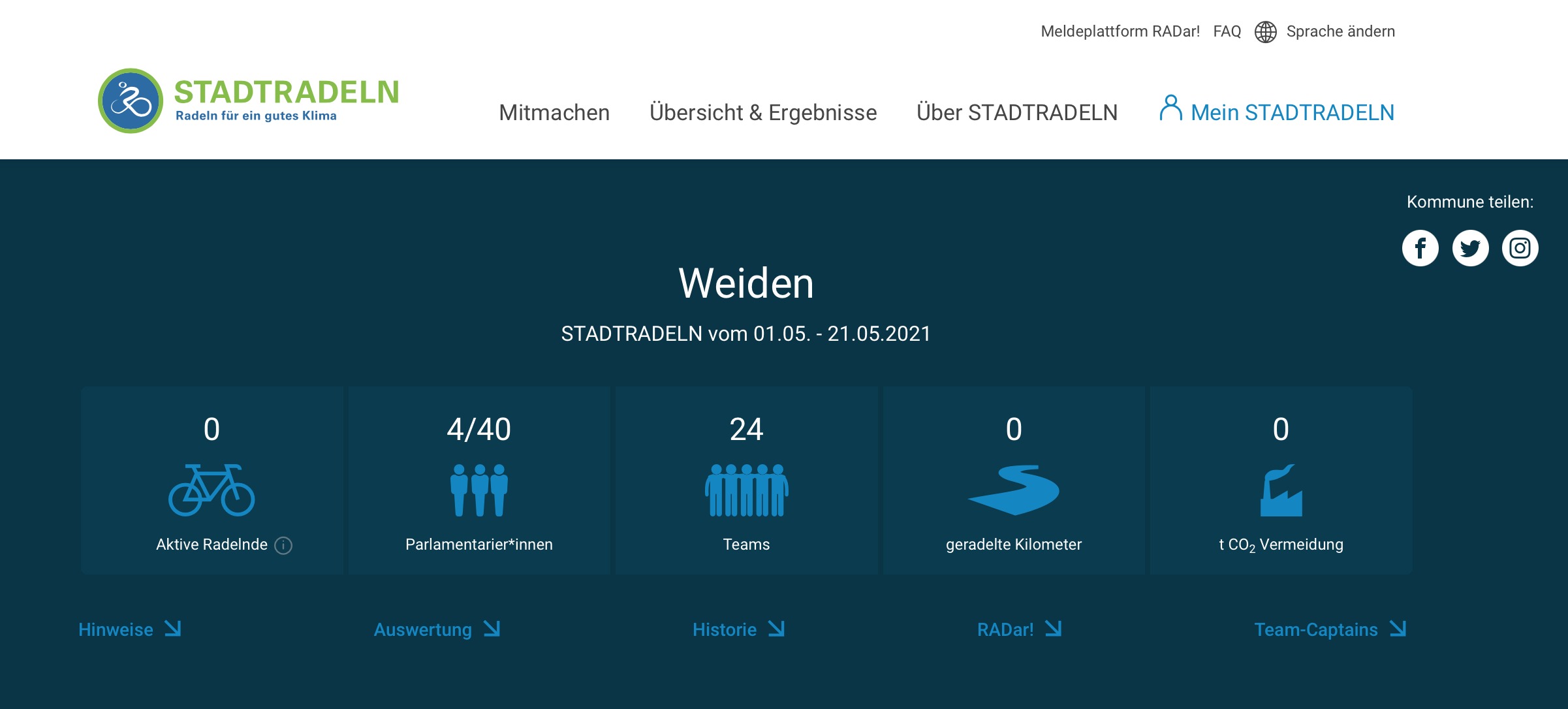Click the three-person Parlamentarier*innen icon
The image size is (1568, 709).
click(x=478, y=490)
